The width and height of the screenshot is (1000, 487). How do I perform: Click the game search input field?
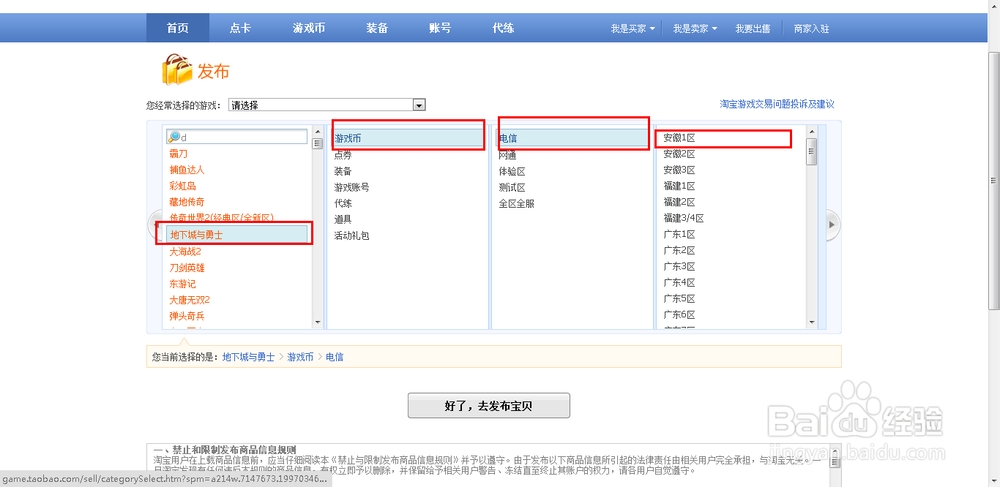237,137
